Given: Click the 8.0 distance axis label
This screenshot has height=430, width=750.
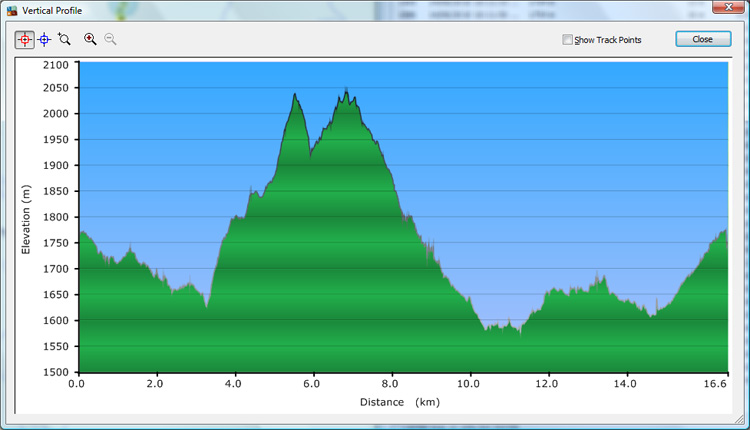Looking at the screenshot, I should point(390,384).
